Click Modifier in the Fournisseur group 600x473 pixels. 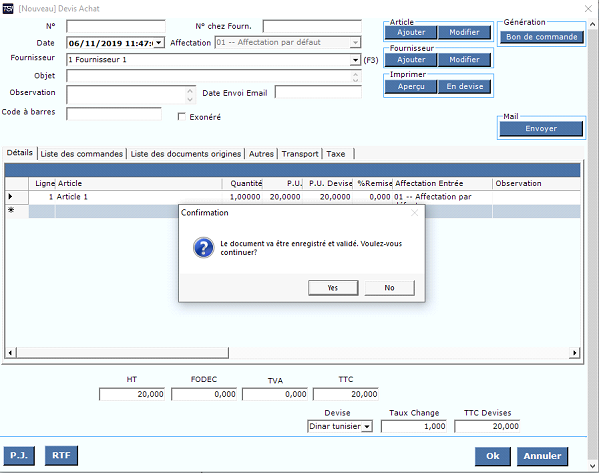tap(464, 59)
